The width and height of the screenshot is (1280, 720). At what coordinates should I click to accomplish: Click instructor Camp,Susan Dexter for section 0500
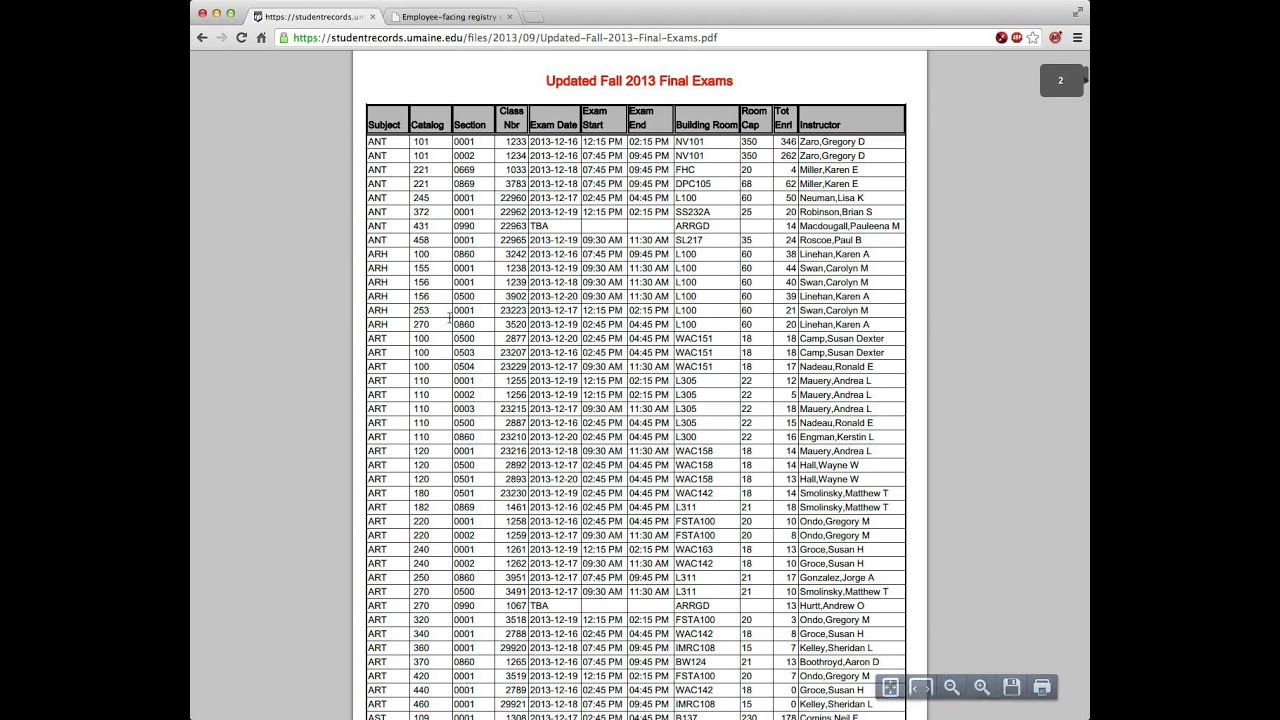coord(841,338)
